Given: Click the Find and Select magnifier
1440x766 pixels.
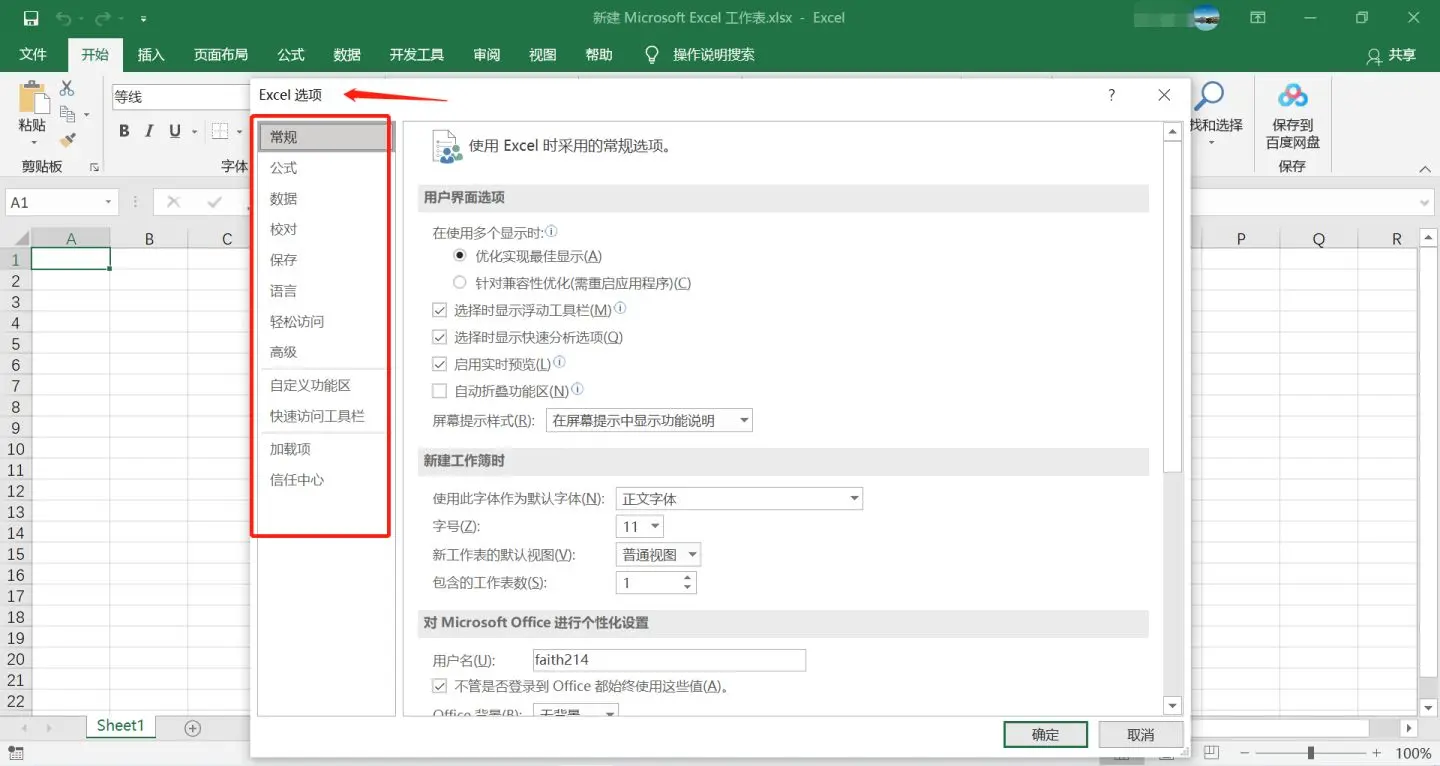Looking at the screenshot, I should pyautogui.click(x=1209, y=97).
